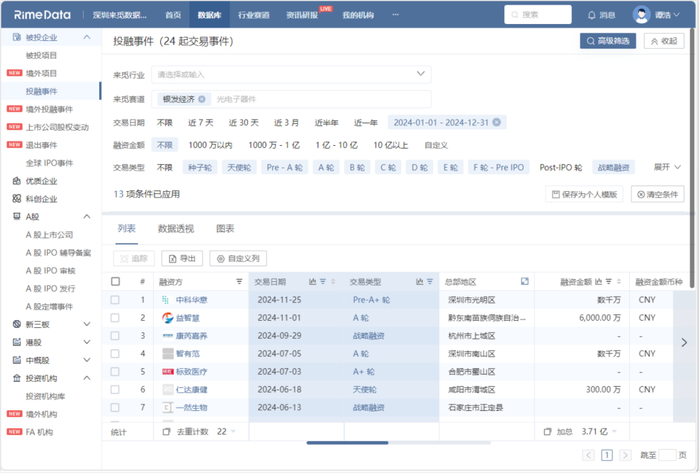700x473 pixels.
Task: Click chart icon in 交易类型 column header
Action: tap(420, 282)
